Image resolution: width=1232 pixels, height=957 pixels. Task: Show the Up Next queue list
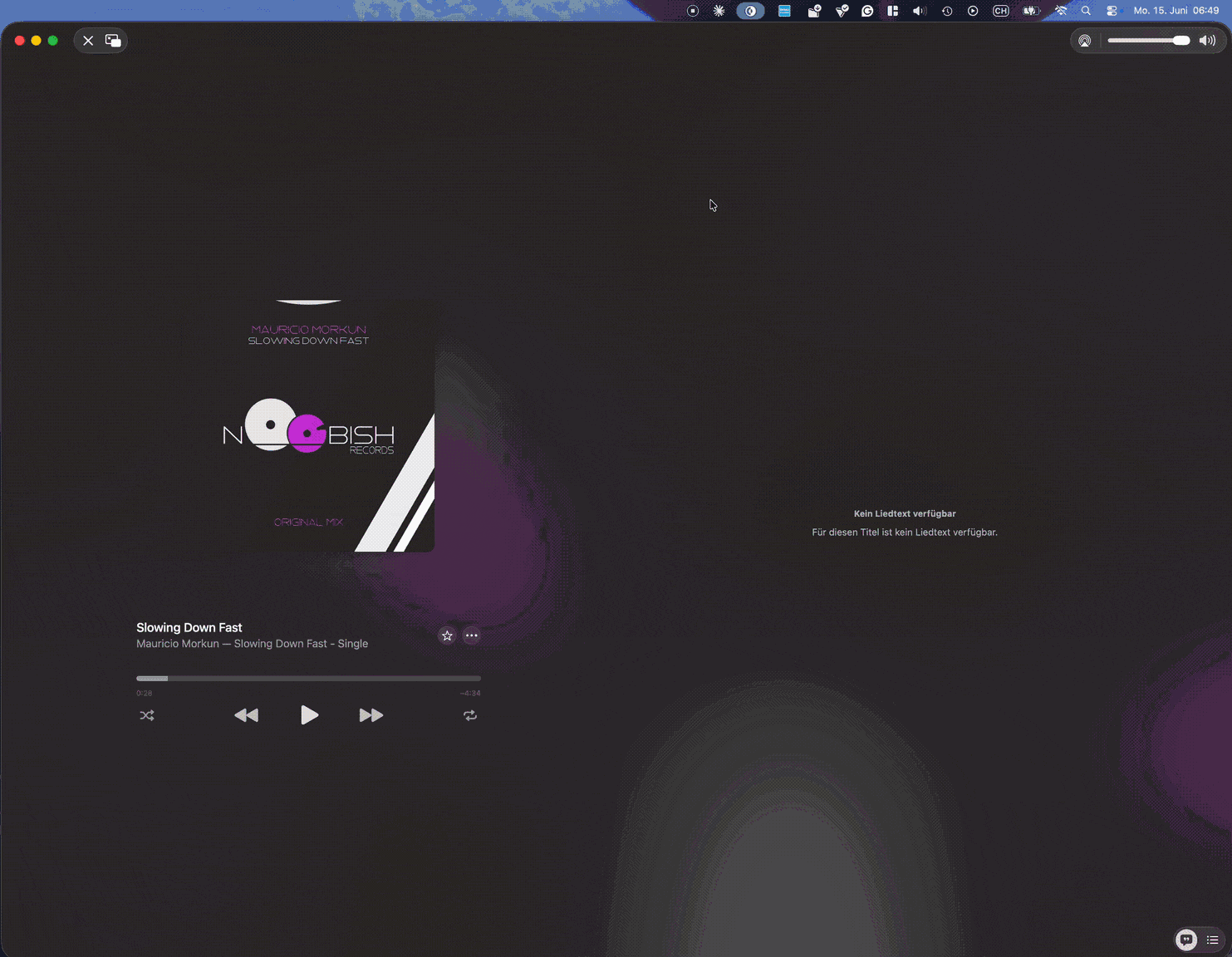tap(1213, 940)
